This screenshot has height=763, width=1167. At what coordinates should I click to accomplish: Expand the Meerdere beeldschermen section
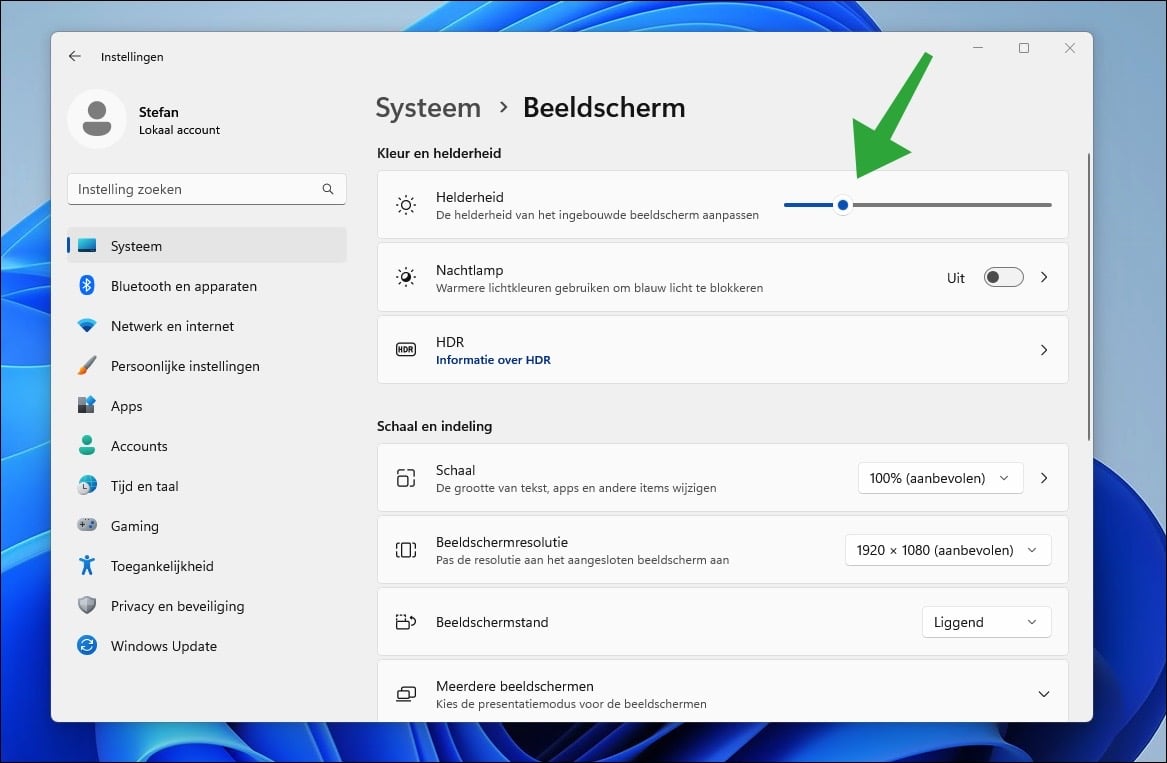tap(1043, 693)
